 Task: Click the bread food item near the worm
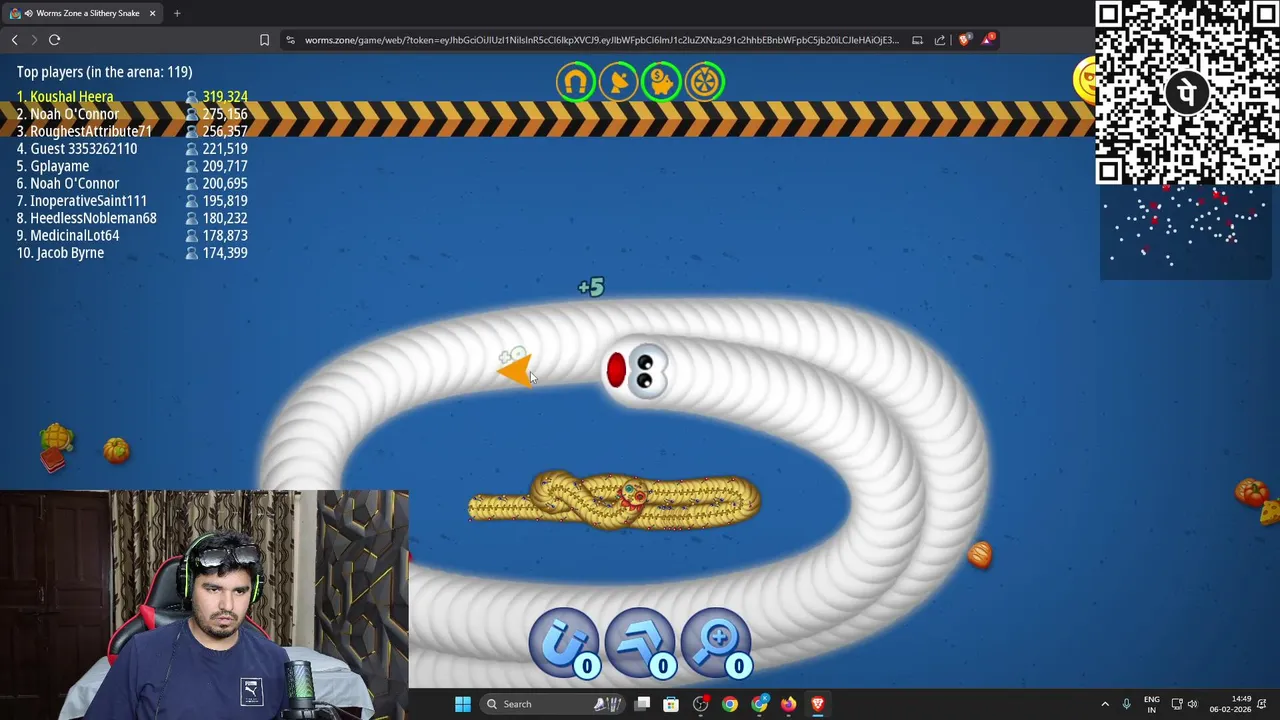pyautogui.click(x=980, y=555)
